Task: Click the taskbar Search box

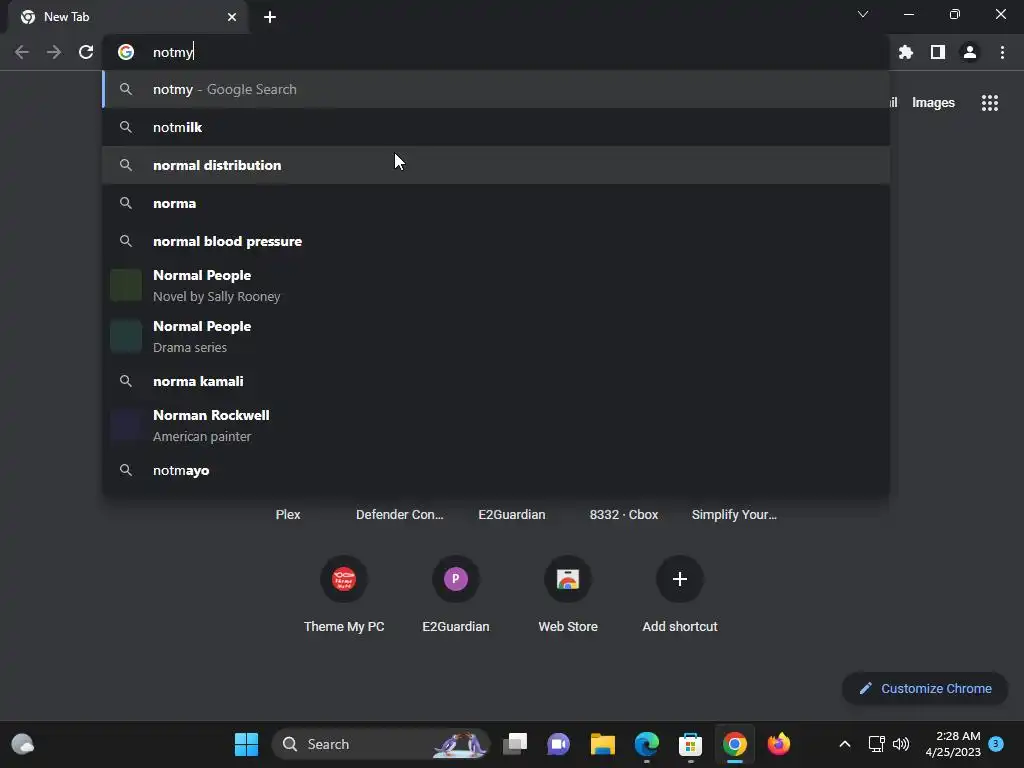Action: tap(381, 744)
